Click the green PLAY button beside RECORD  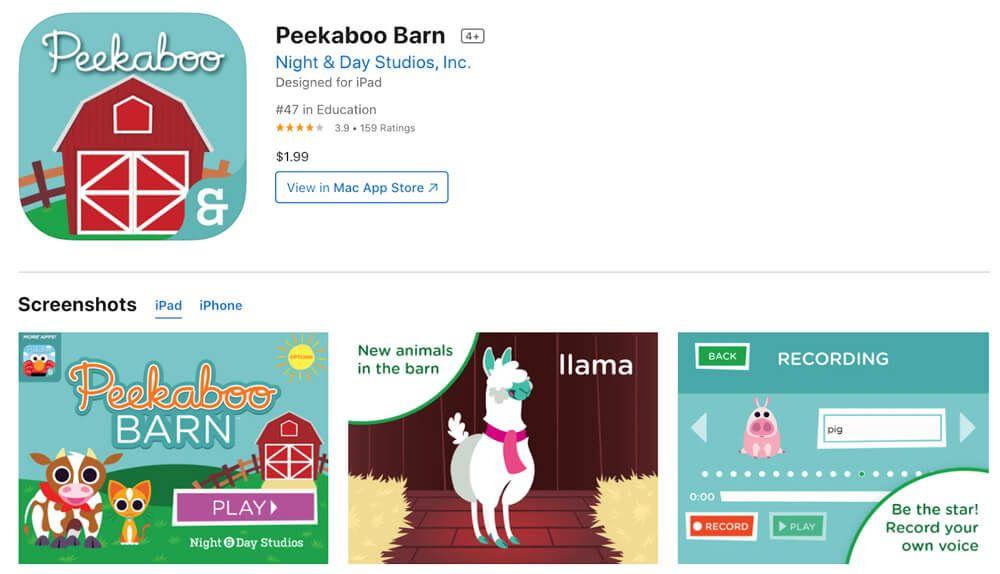[x=797, y=526]
